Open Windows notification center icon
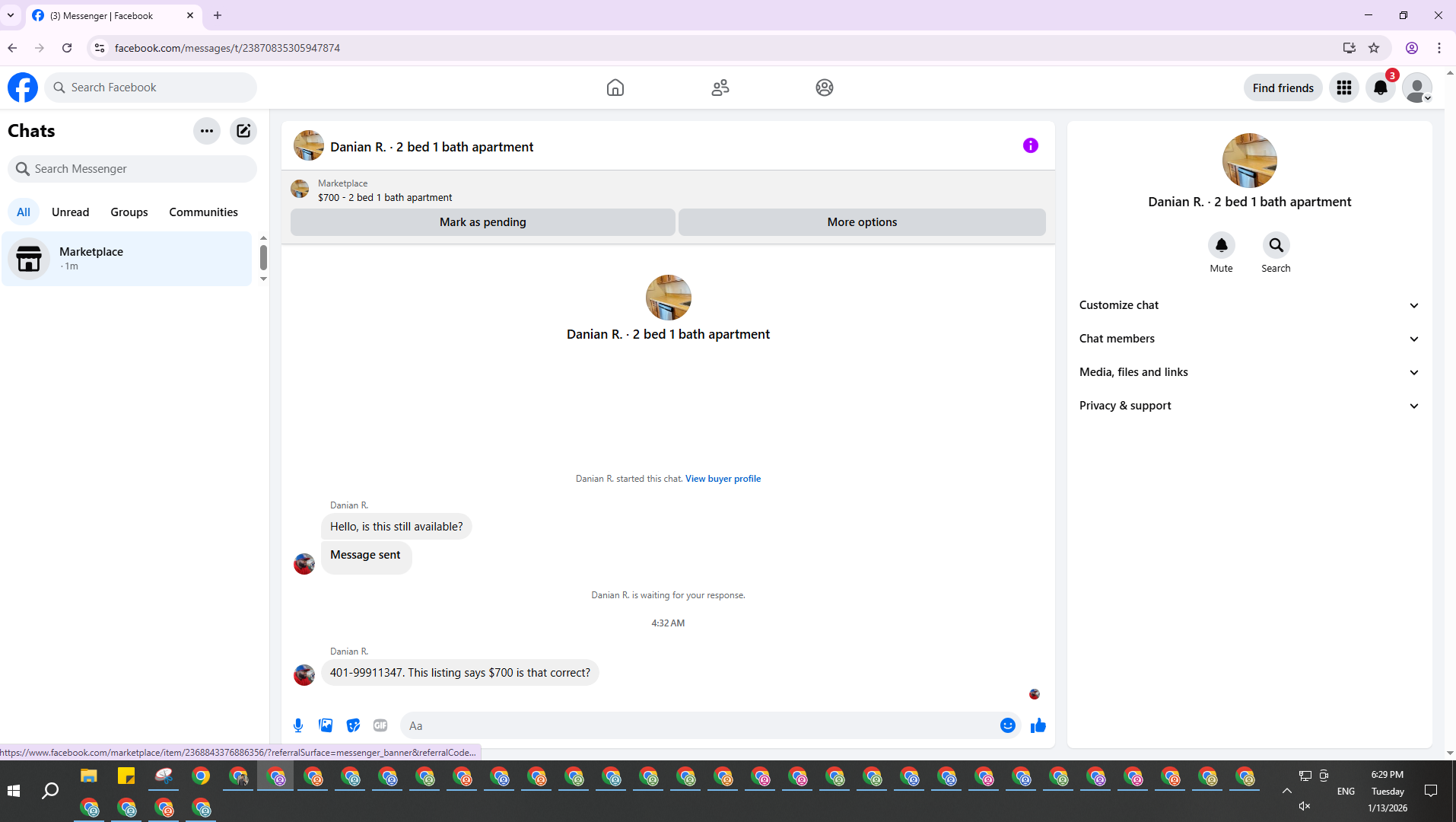This screenshot has height=822, width=1456. pos(1431,791)
